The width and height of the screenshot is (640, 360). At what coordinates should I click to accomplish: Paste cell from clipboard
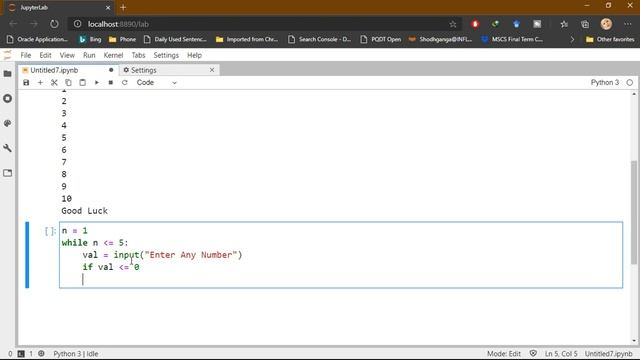pos(82,82)
